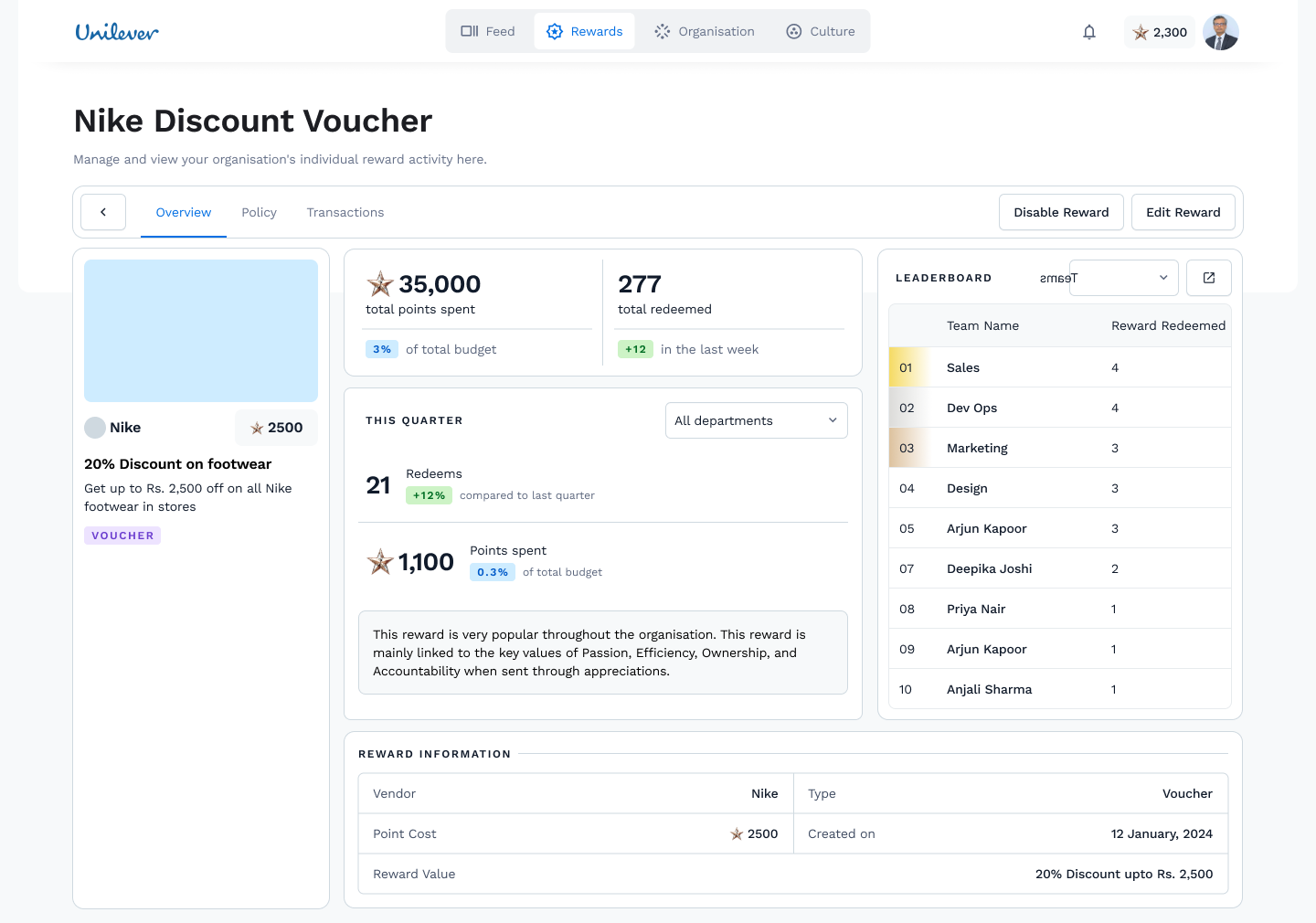Click the 3% of total budget badge

click(x=382, y=349)
